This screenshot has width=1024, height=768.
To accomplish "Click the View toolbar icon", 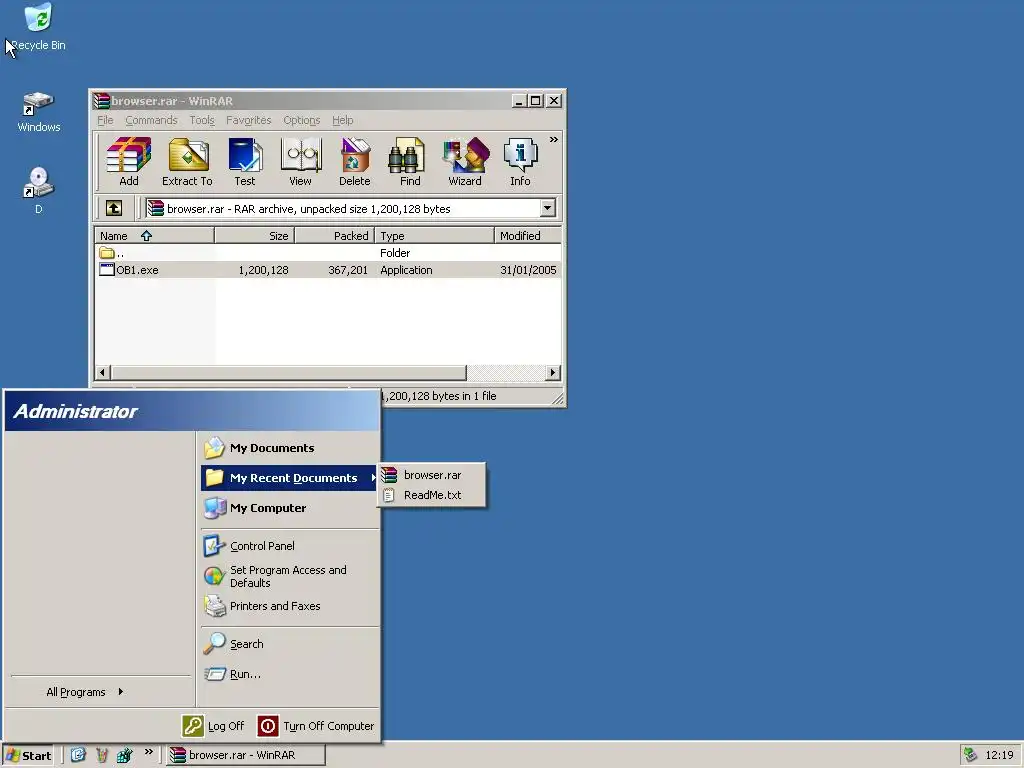I will [300, 162].
